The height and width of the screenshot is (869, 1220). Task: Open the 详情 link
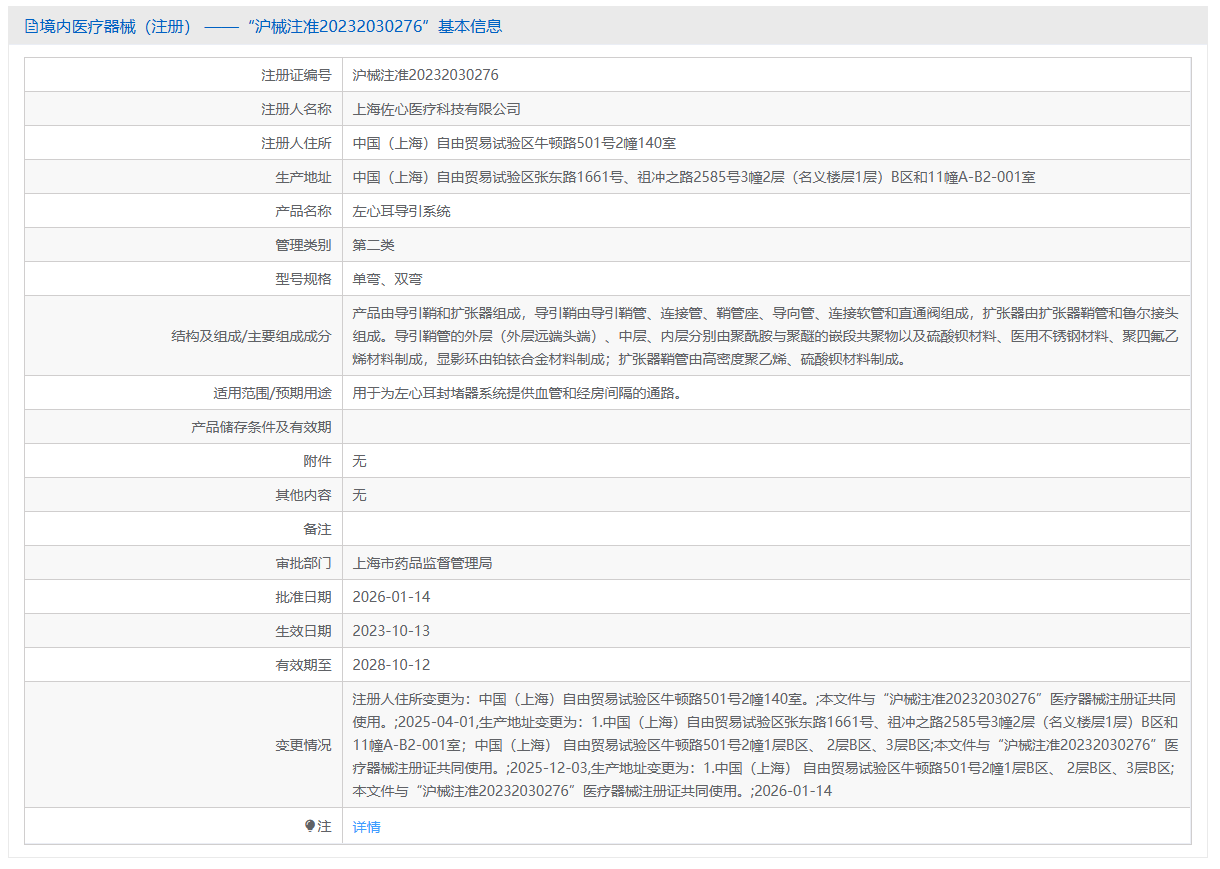pos(367,827)
